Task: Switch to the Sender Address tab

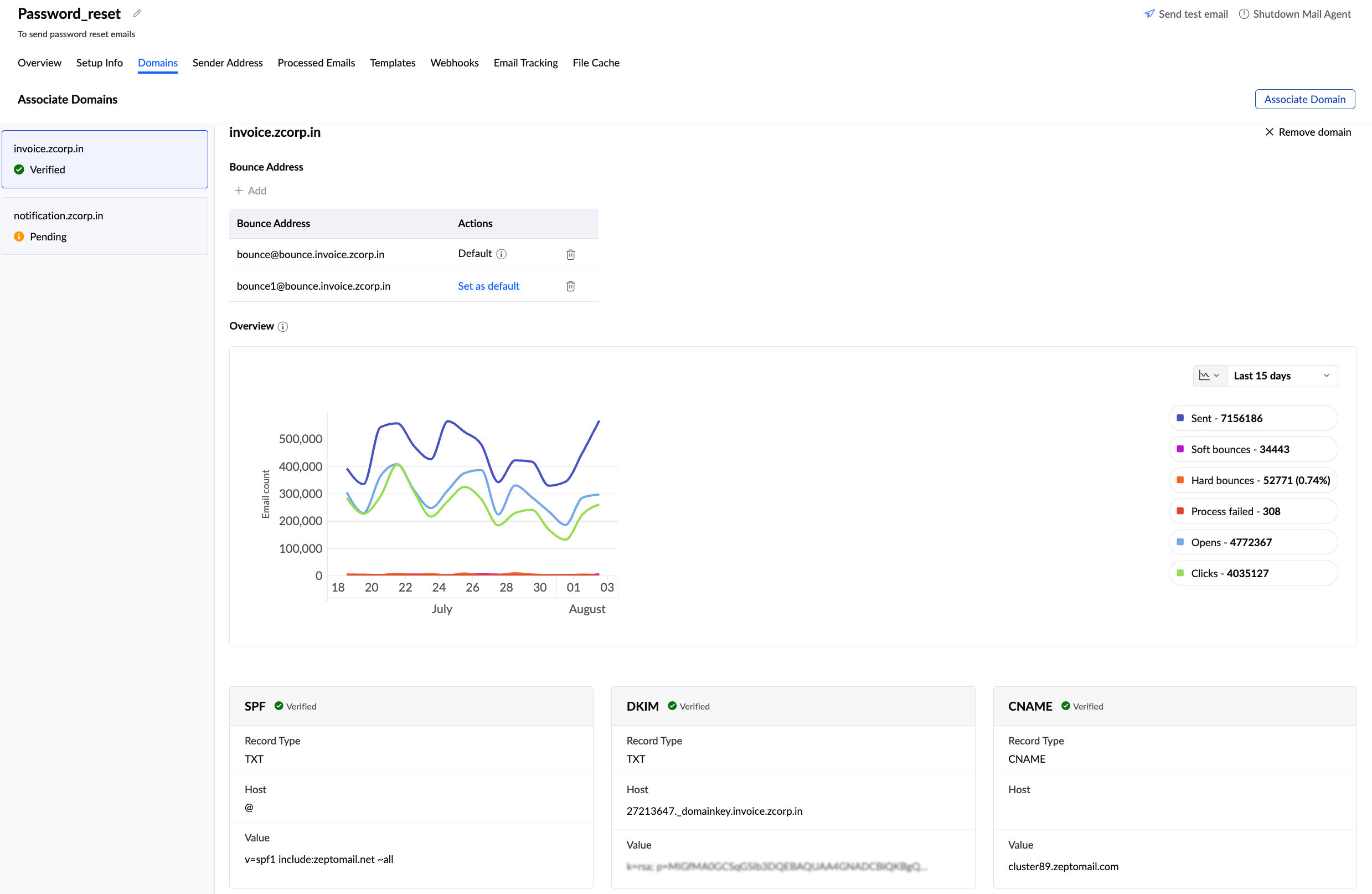Action: [227, 63]
